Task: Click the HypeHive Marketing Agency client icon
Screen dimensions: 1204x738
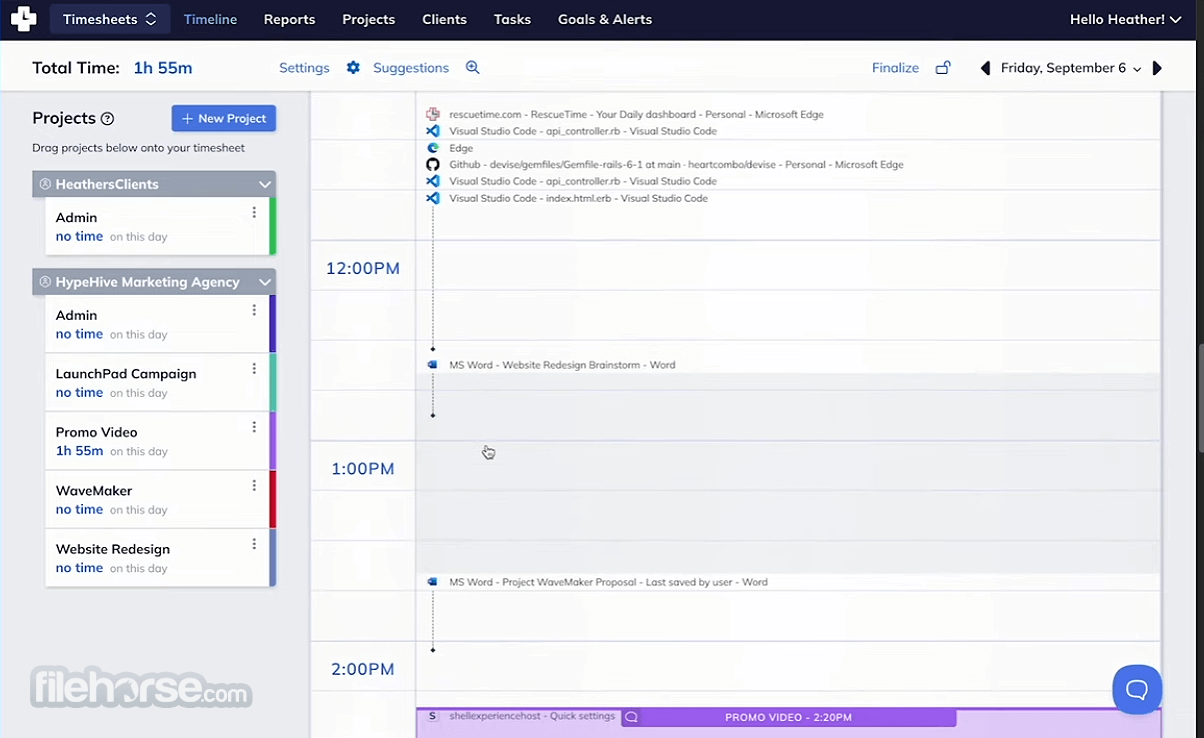Action: 45,282
